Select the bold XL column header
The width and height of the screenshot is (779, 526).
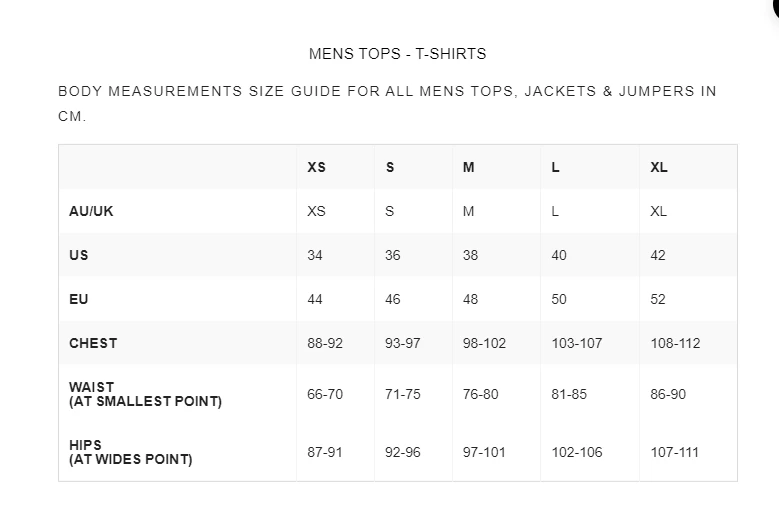(x=658, y=167)
